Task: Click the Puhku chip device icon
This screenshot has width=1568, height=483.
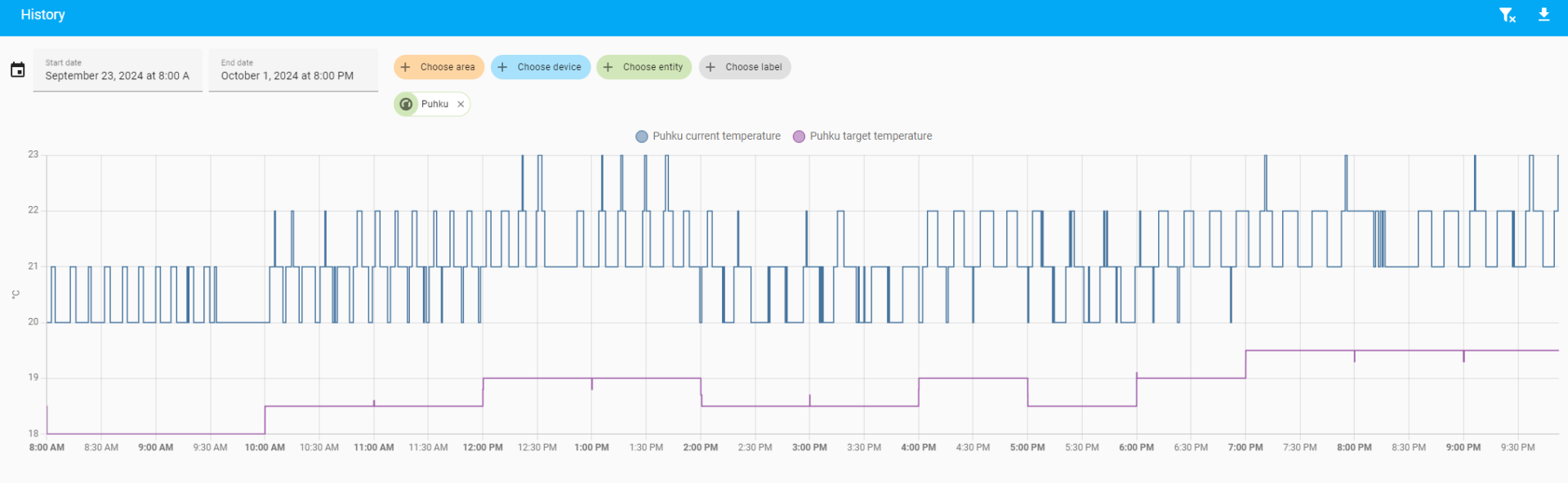Action: (x=406, y=104)
